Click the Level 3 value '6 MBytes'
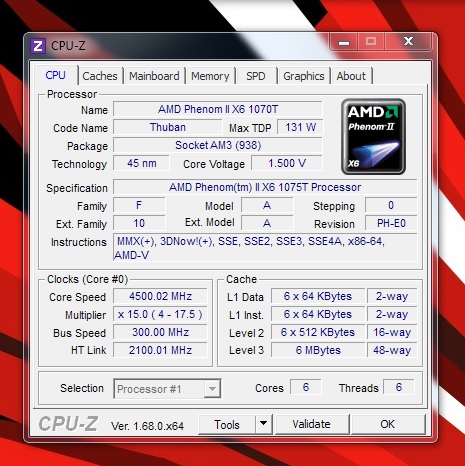 click(318, 350)
